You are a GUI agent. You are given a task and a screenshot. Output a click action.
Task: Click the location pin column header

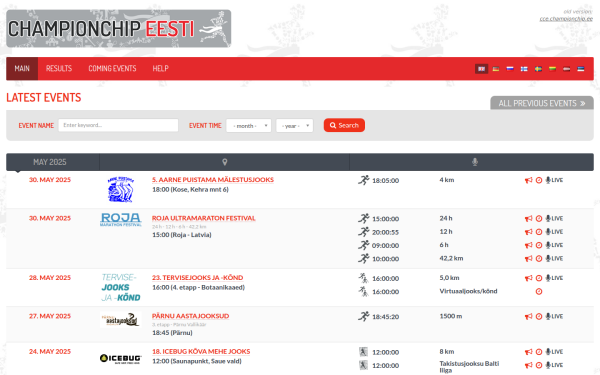(x=225, y=162)
